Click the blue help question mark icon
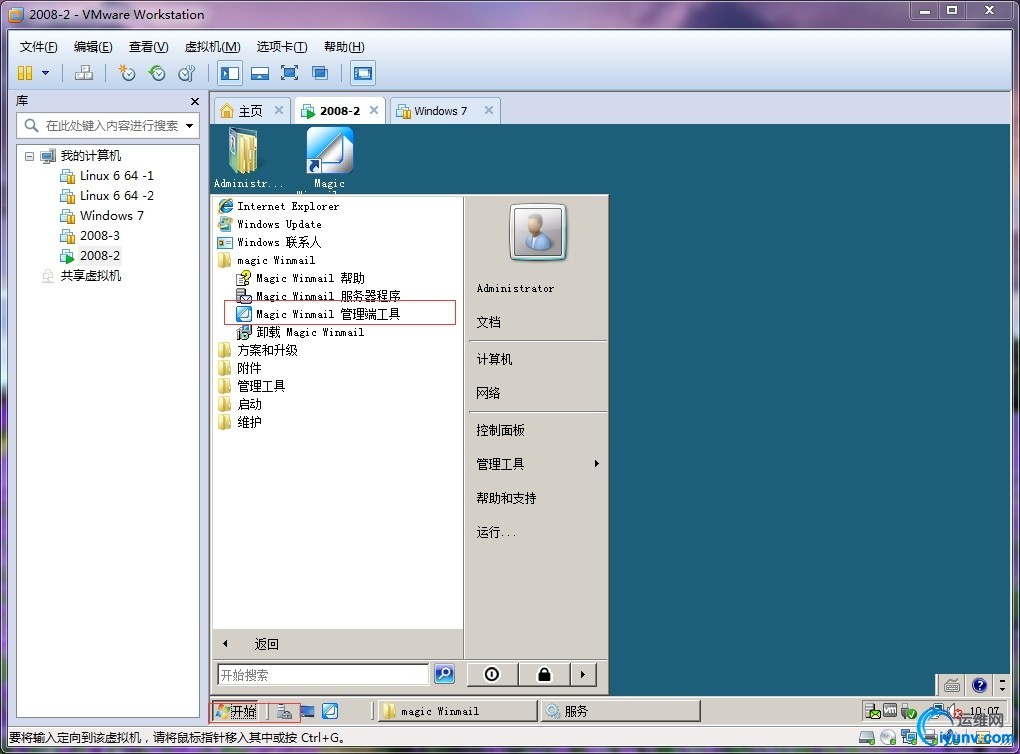The height and width of the screenshot is (754, 1020). click(x=980, y=685)
